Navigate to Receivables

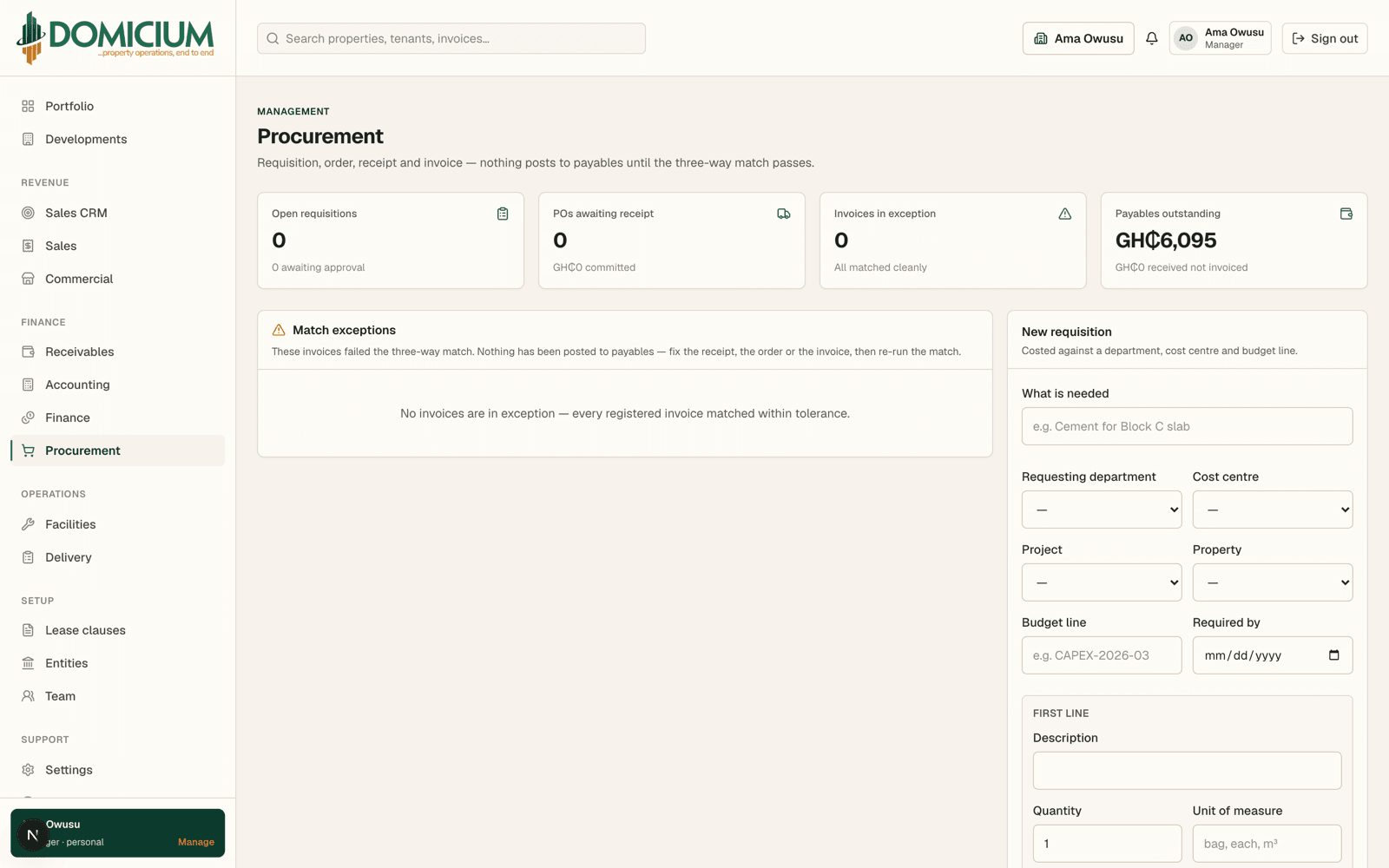[117, 352]
